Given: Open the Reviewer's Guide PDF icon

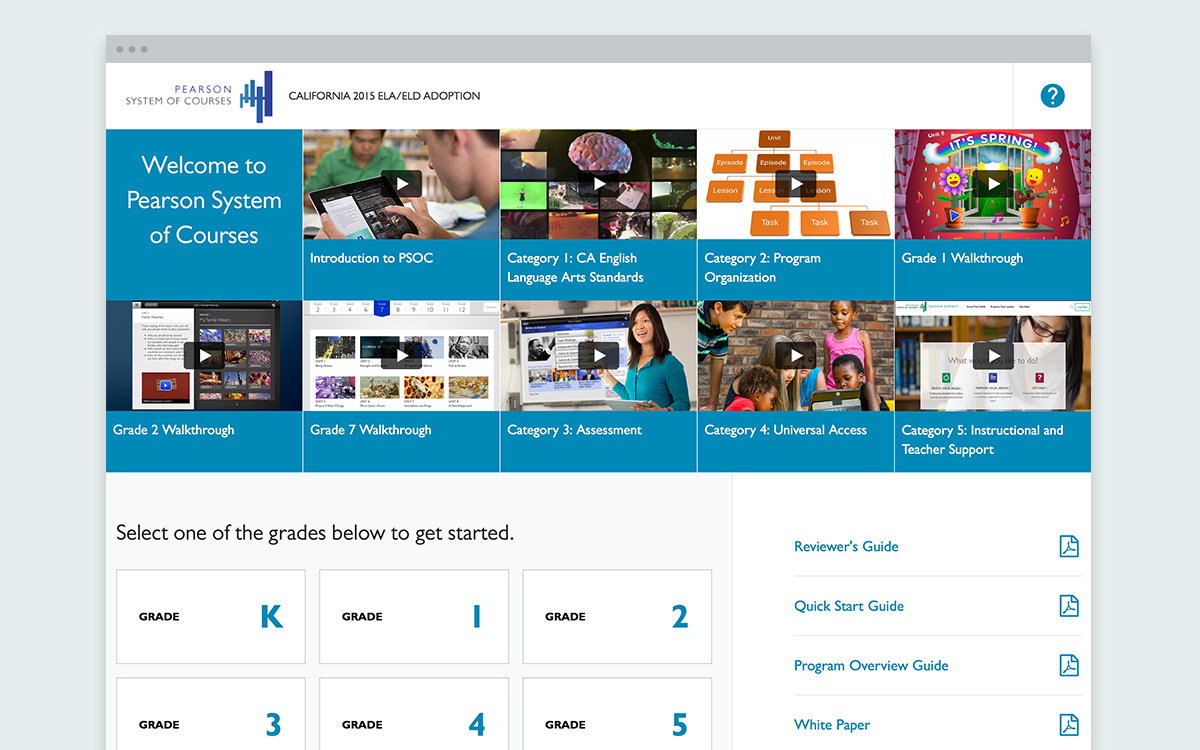Looking at the screenshot, I should [x=1069, y=546].
